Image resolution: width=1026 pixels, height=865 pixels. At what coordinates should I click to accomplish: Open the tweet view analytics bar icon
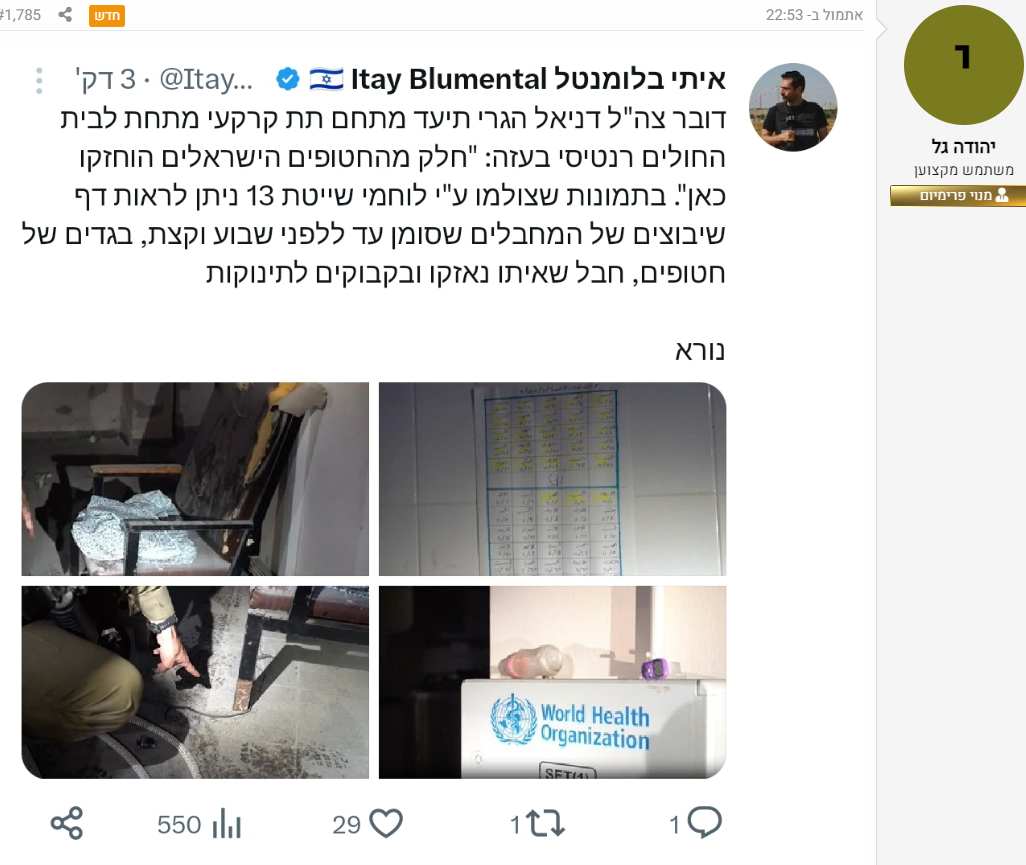coord(227,823)
